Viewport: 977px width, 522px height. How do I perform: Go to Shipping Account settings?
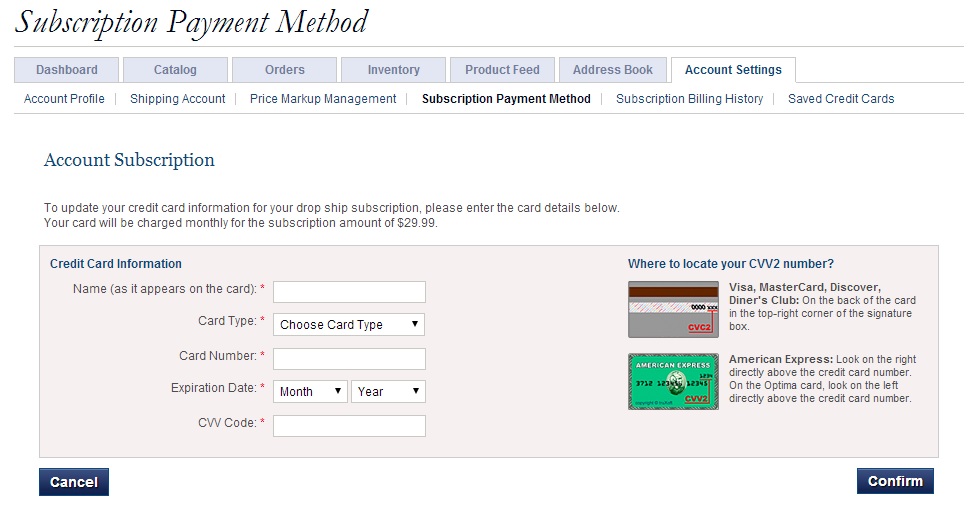[178, 99]
